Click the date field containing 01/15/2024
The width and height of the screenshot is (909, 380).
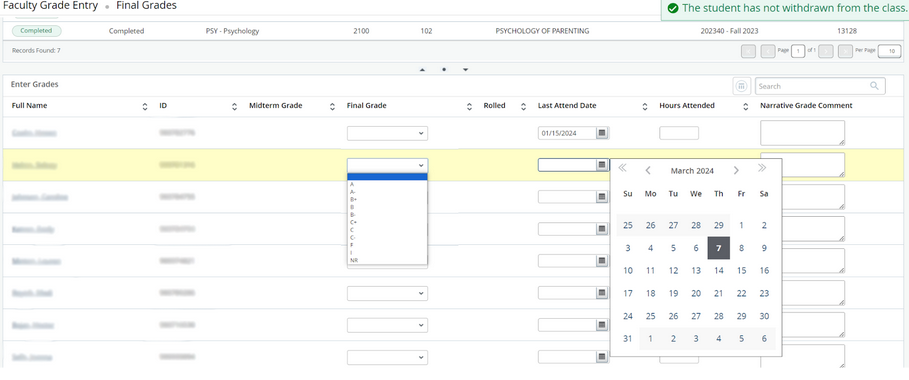[567, 133]
